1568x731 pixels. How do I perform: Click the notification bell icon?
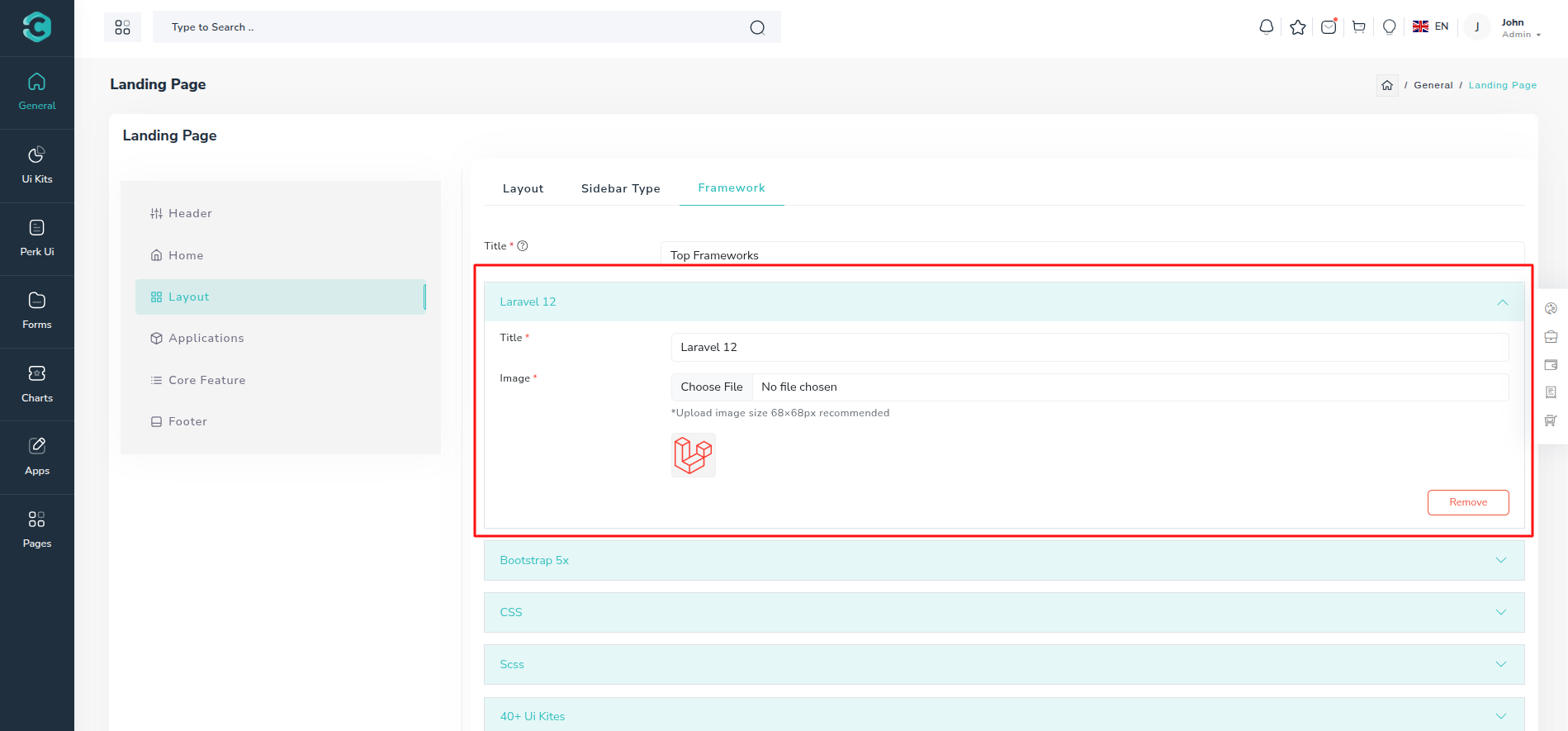pos(1266,27)
